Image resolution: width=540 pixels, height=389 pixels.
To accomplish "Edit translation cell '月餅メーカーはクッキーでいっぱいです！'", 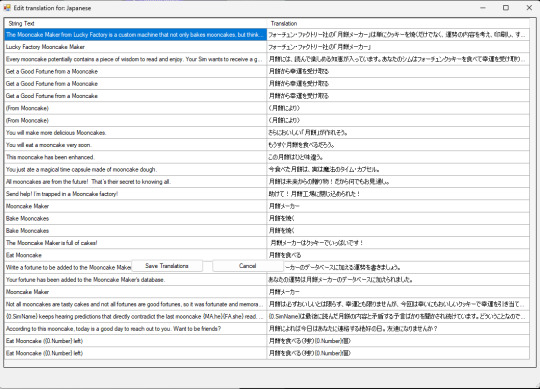I will pyautogui.click(x=398, y=243).
